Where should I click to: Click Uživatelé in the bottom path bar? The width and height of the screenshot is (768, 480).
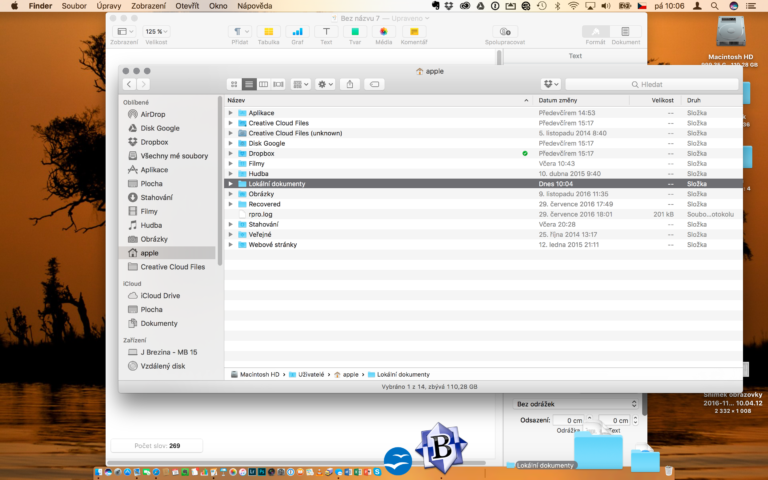pyautogui.click(x=311, y=374)
